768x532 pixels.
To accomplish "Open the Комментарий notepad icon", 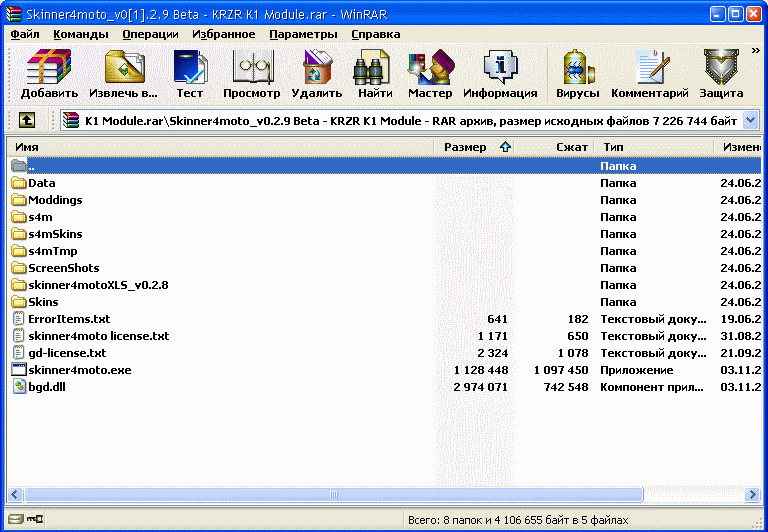I will click(x=651, y=67).
